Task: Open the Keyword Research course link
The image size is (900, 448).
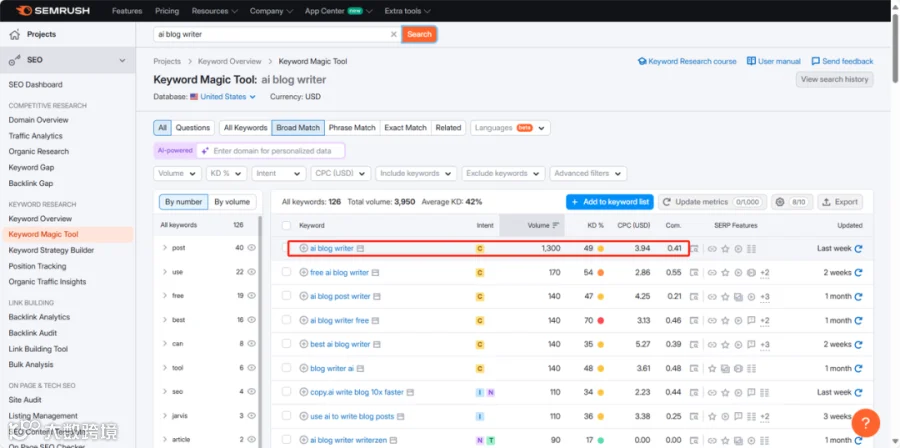Action: click(x=687, y=61)
